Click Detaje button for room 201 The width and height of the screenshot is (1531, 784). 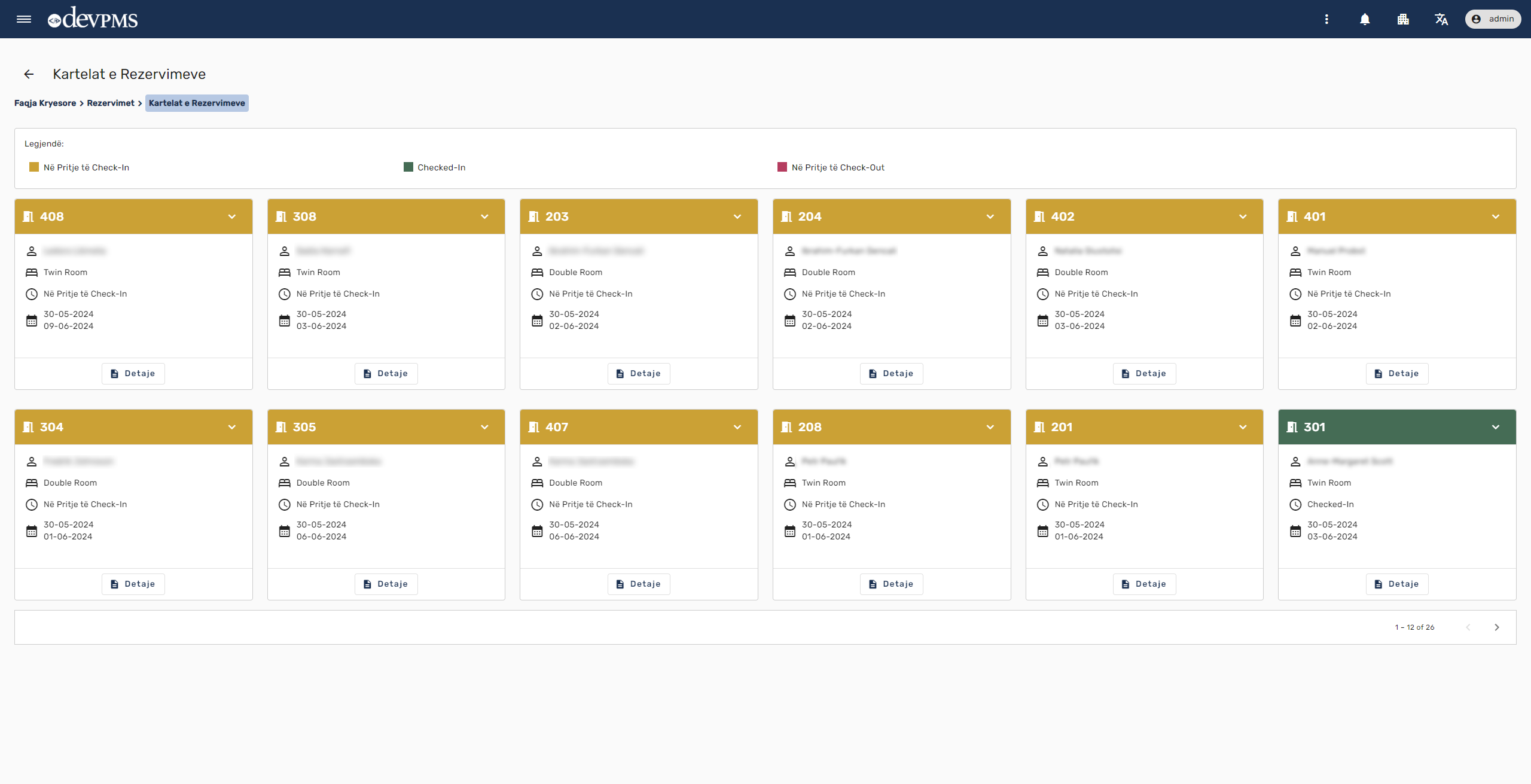(x=1144, y=584)
